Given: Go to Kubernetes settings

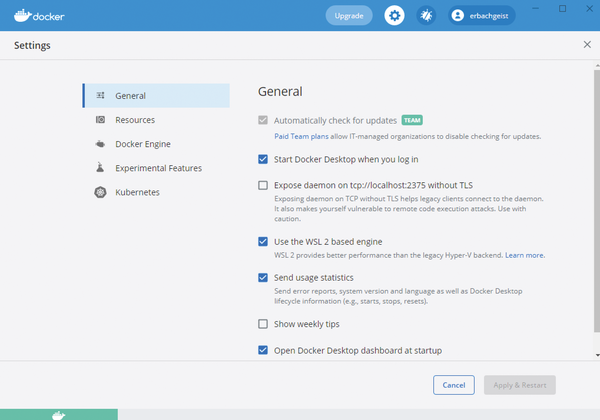Looking at the screenshot, I should tap(156, 192).
